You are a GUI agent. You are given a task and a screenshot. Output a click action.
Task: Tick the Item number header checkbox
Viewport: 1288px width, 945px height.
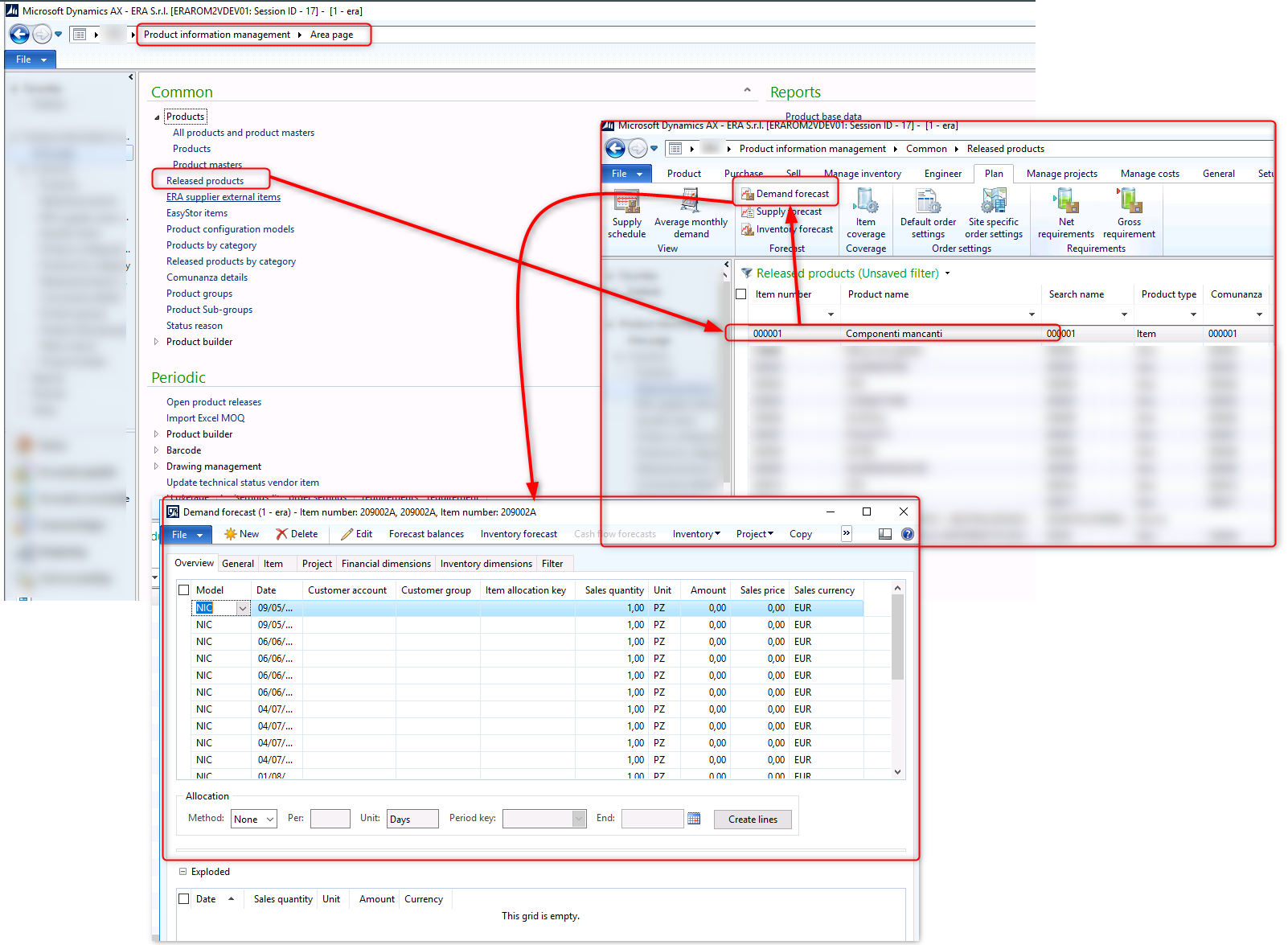740,294
